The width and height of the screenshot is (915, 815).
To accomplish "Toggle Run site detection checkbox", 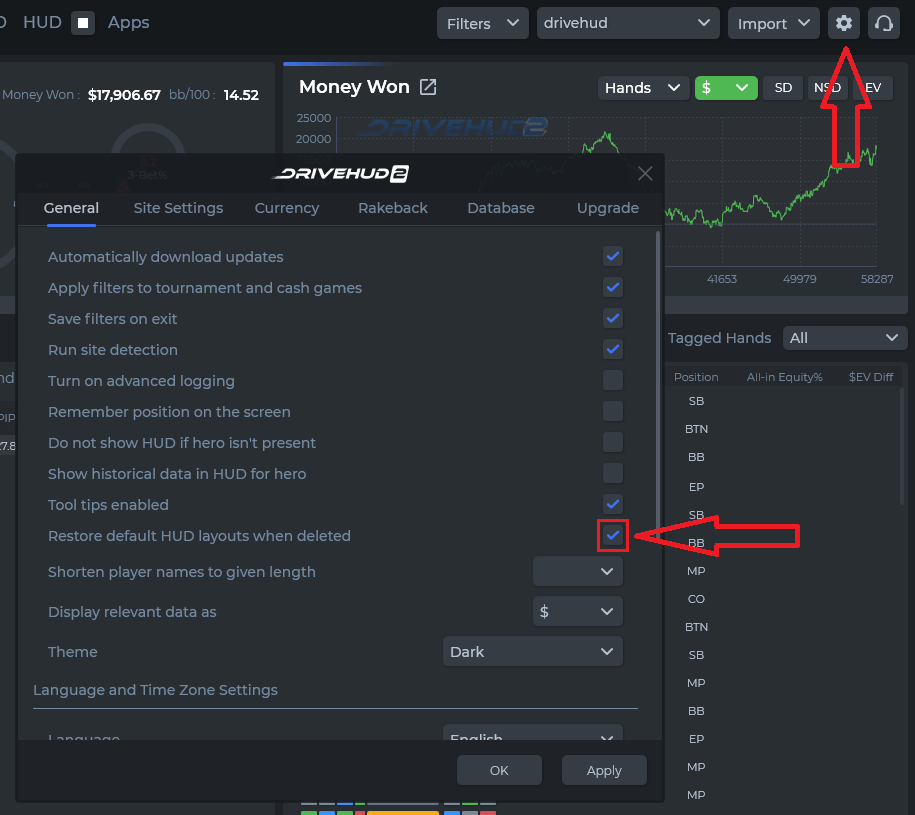I will point(613,349).
